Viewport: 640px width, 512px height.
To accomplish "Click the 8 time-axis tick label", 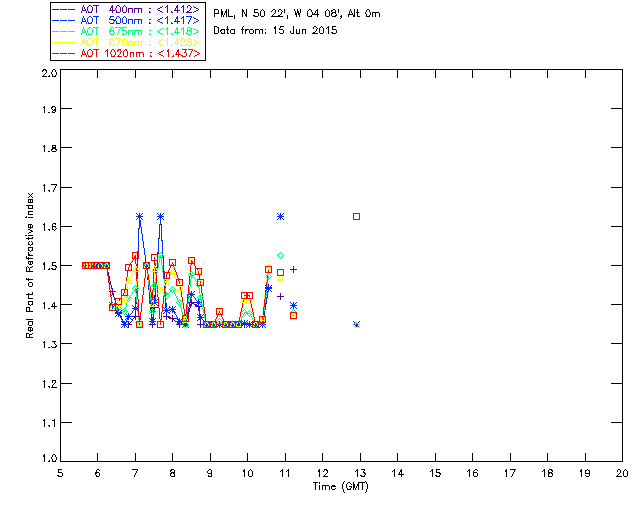I will 173,473.
